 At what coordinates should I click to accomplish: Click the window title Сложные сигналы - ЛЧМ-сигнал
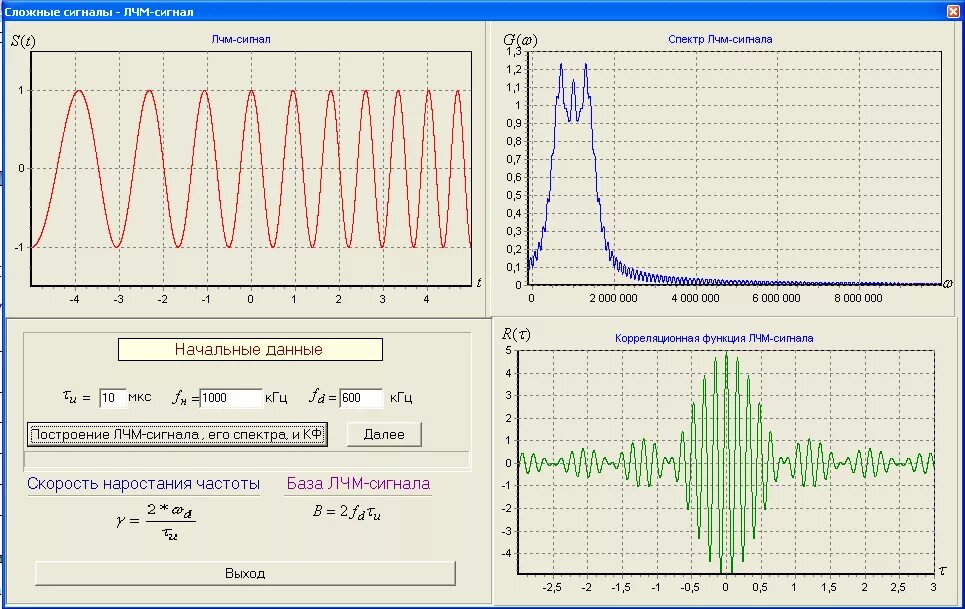(98, 12)
